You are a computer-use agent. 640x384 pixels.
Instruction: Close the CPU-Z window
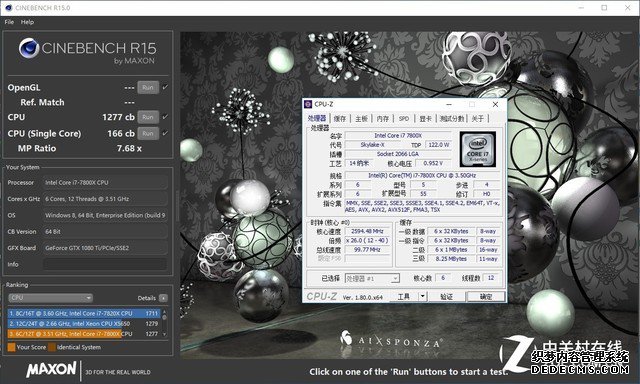(495, 104)
